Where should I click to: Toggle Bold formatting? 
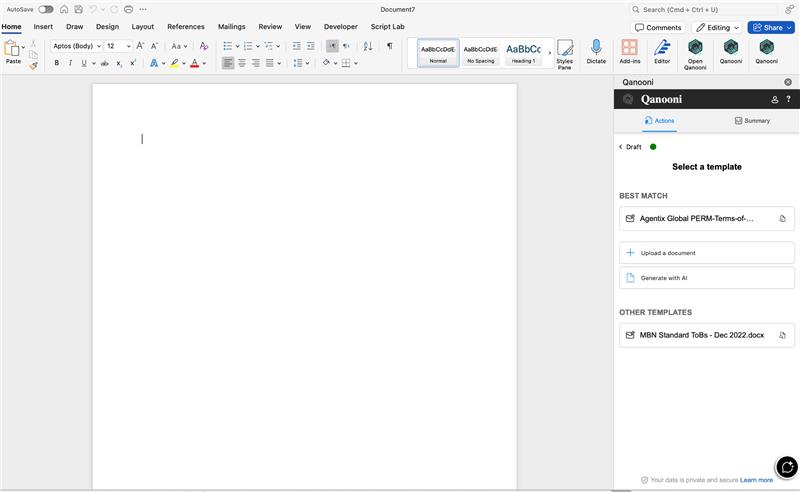56,63
